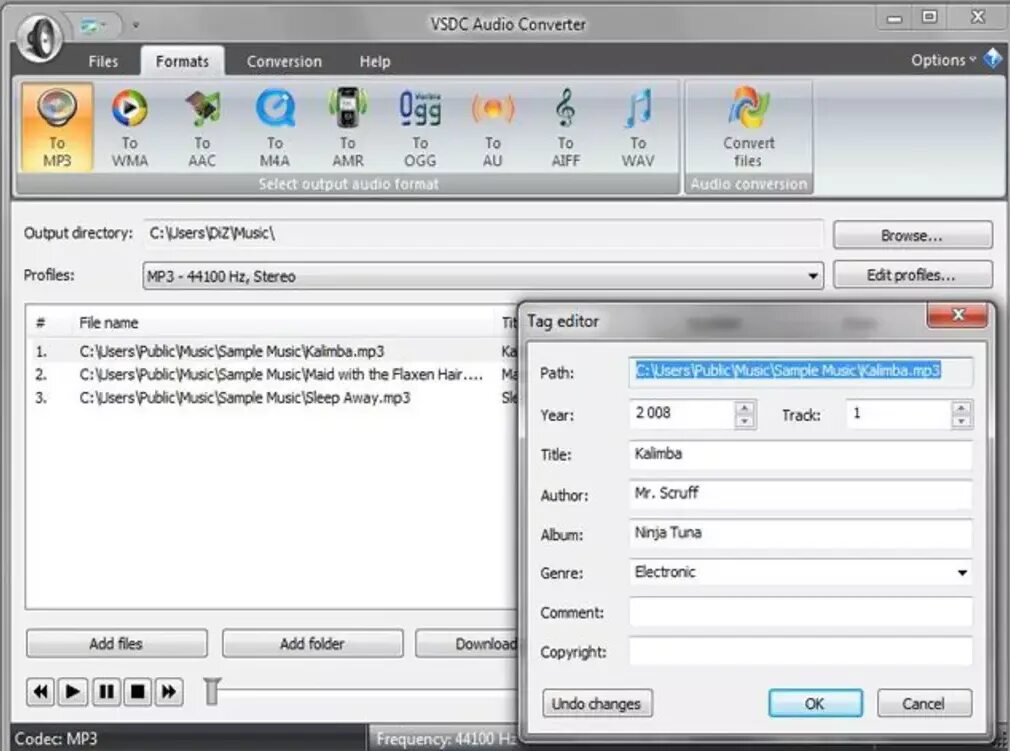Click the Author field showing Mr. Scruff

point(800,494)
